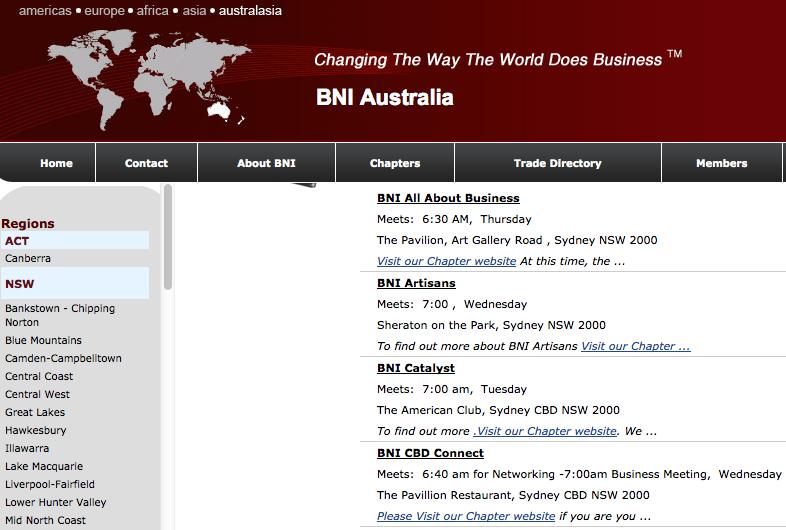Viewport: 786px width, 530px height.
Task: Open BNI All About Business chapter
Action: coord(448,198)
